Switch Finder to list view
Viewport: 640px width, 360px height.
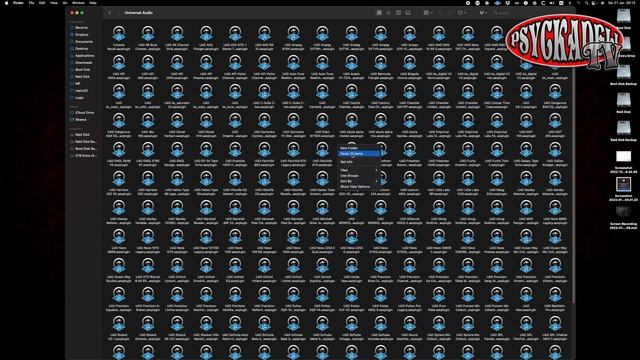pyautogui.click(x=389, y=13)
